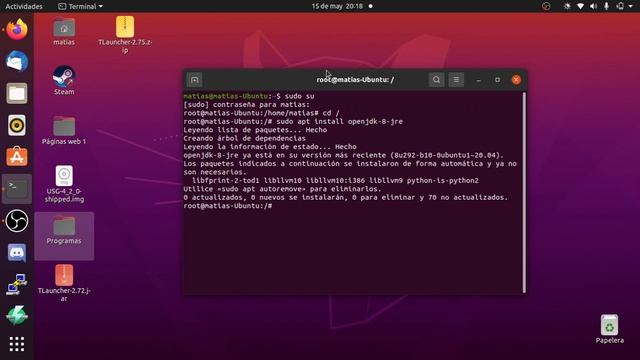The image size is (640, 360).
Task: Click the last root@matias-Ubuntu:/# prompt
Action: pyautogui.click(x=228, y=206)
